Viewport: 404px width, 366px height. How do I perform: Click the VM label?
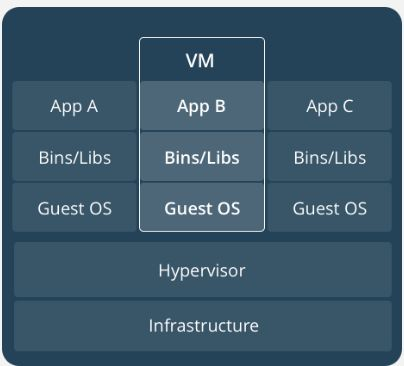coord(200,61)
